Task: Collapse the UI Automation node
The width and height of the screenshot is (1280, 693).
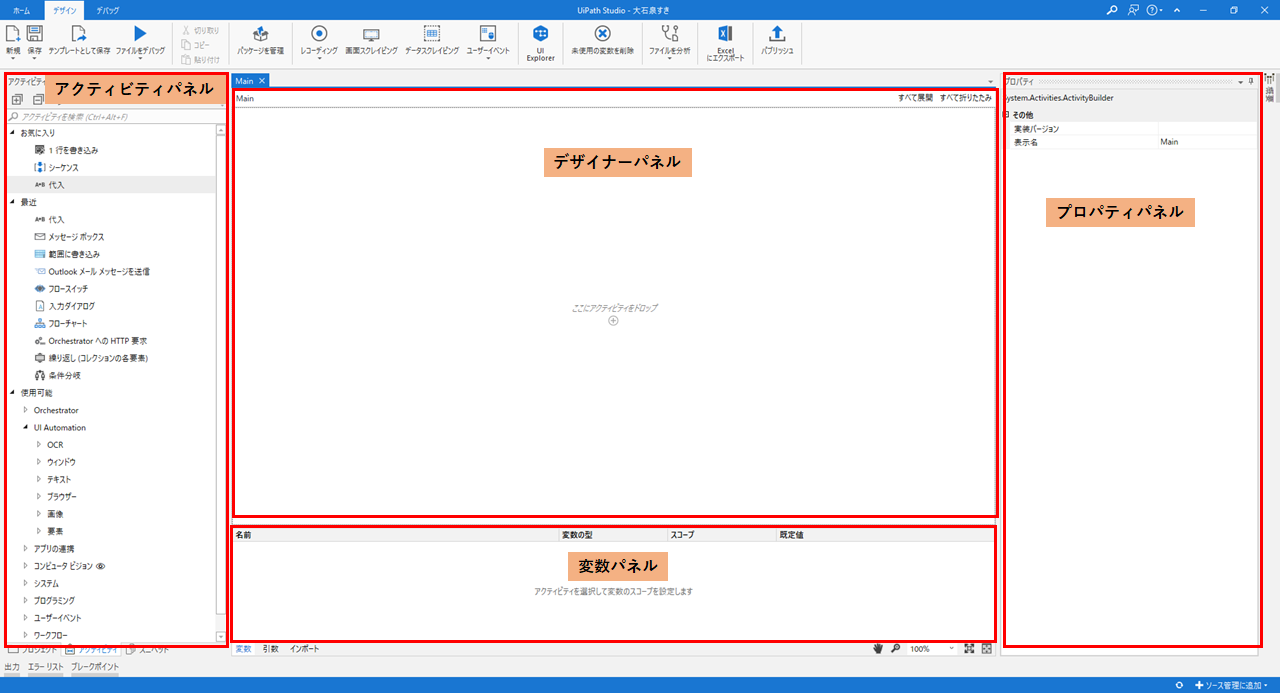Action: (x=26, y=428)
